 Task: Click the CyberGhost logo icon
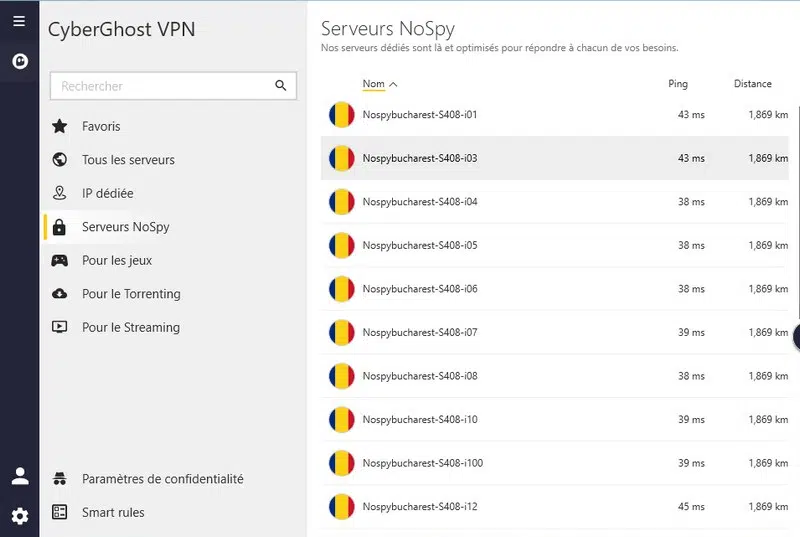coord(19,61)
